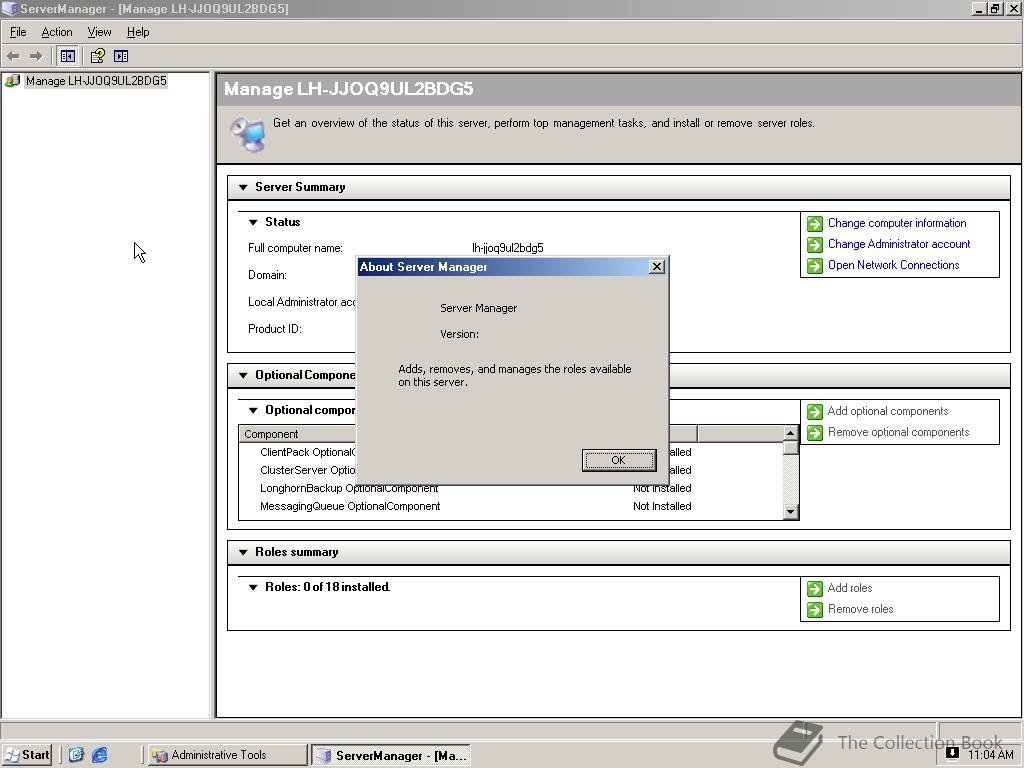Image resolution: width=1024 pixels, height=768 pixels.
Task: Click the Help toolbar icon
Action: (x=97, y=56)
